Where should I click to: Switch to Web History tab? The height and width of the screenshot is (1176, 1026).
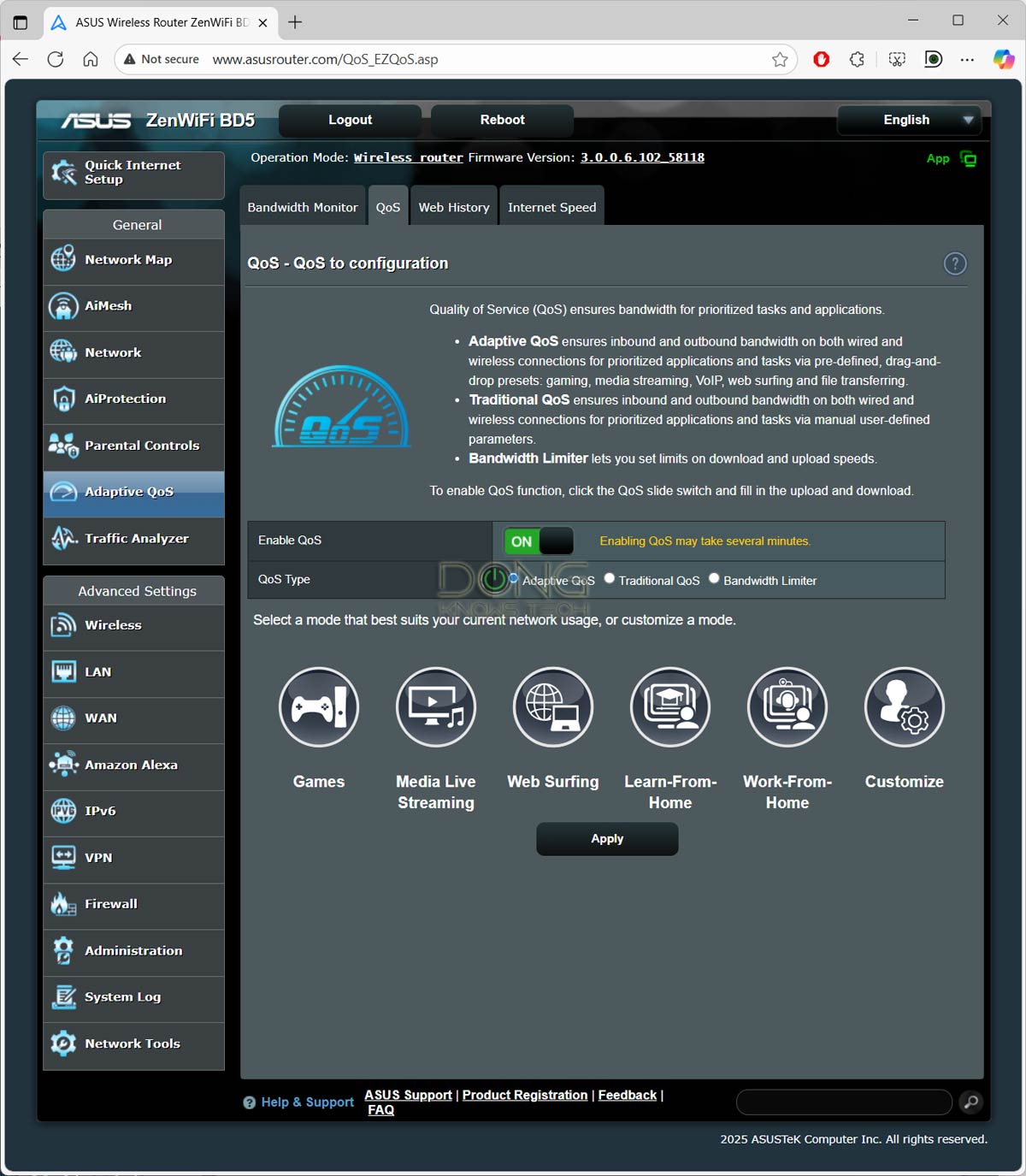tap(454, 206)
